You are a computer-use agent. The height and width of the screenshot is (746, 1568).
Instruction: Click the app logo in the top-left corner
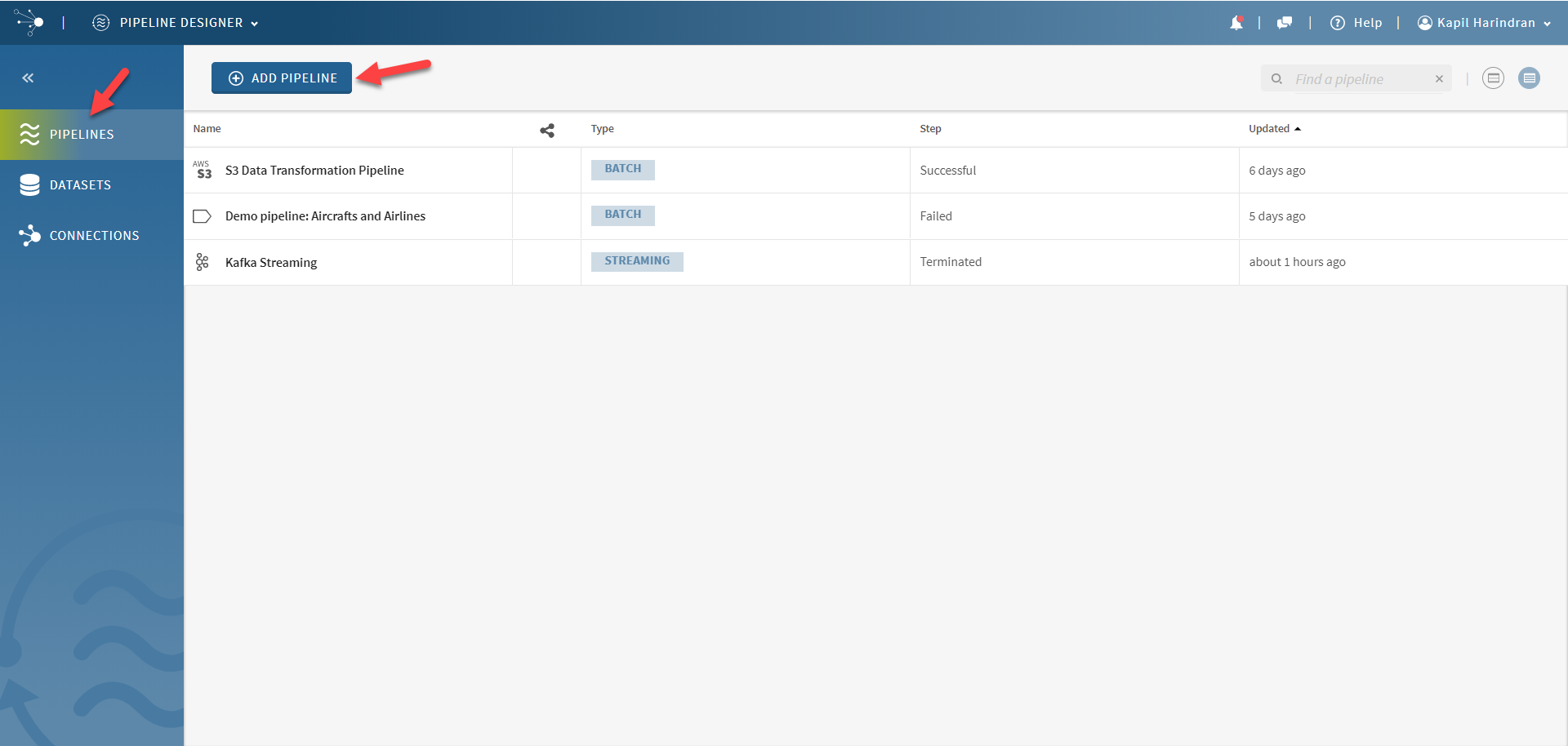coord(29,22)
